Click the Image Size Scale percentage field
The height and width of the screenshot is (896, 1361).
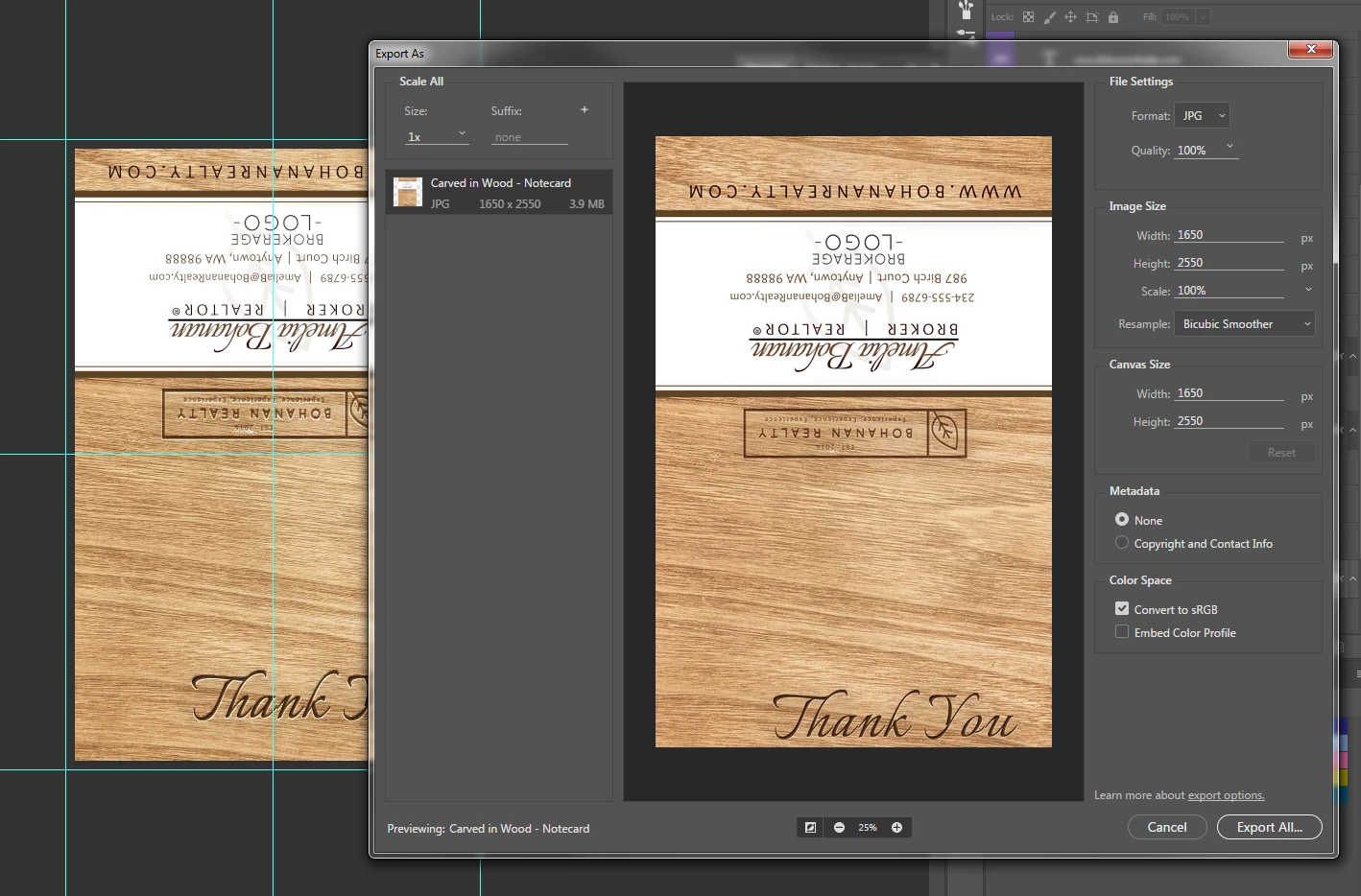coord(1229,291)
